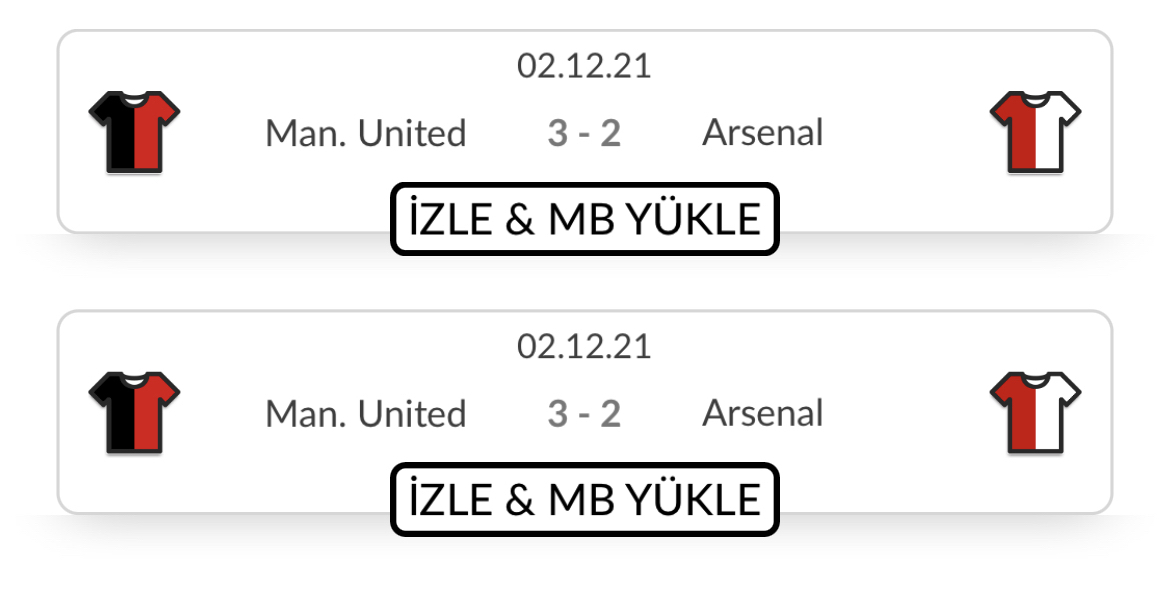Screen dimensions: 1170x600
Task: Click the red-white Arsenal jersey in second match
Action: pos(1035,413)
